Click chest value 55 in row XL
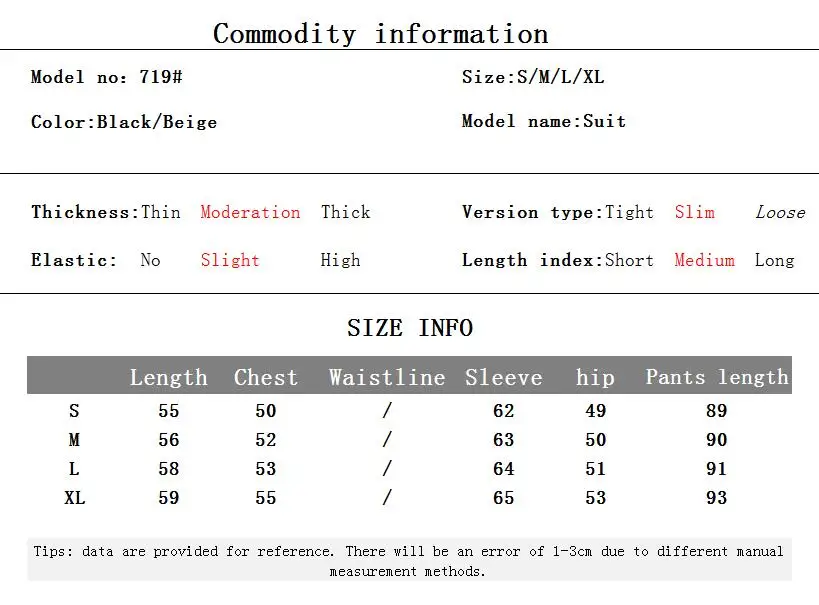 click(265, 498)
